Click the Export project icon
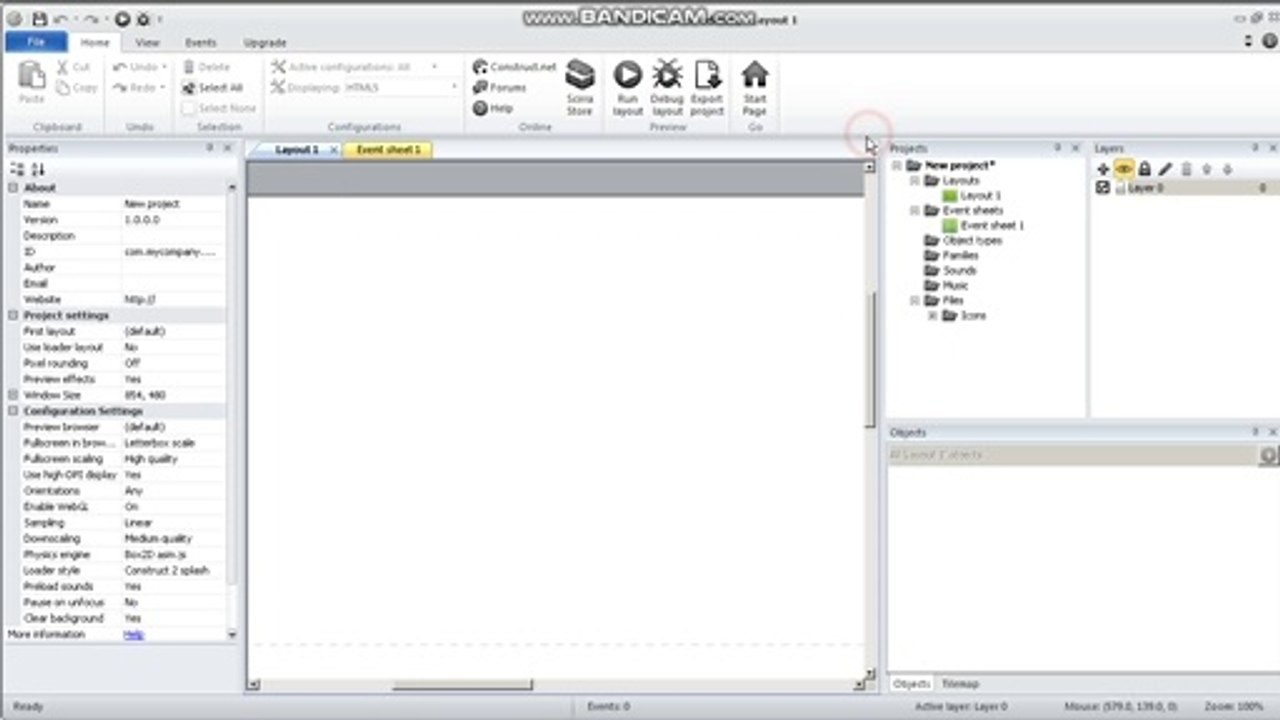 [707, 75]
